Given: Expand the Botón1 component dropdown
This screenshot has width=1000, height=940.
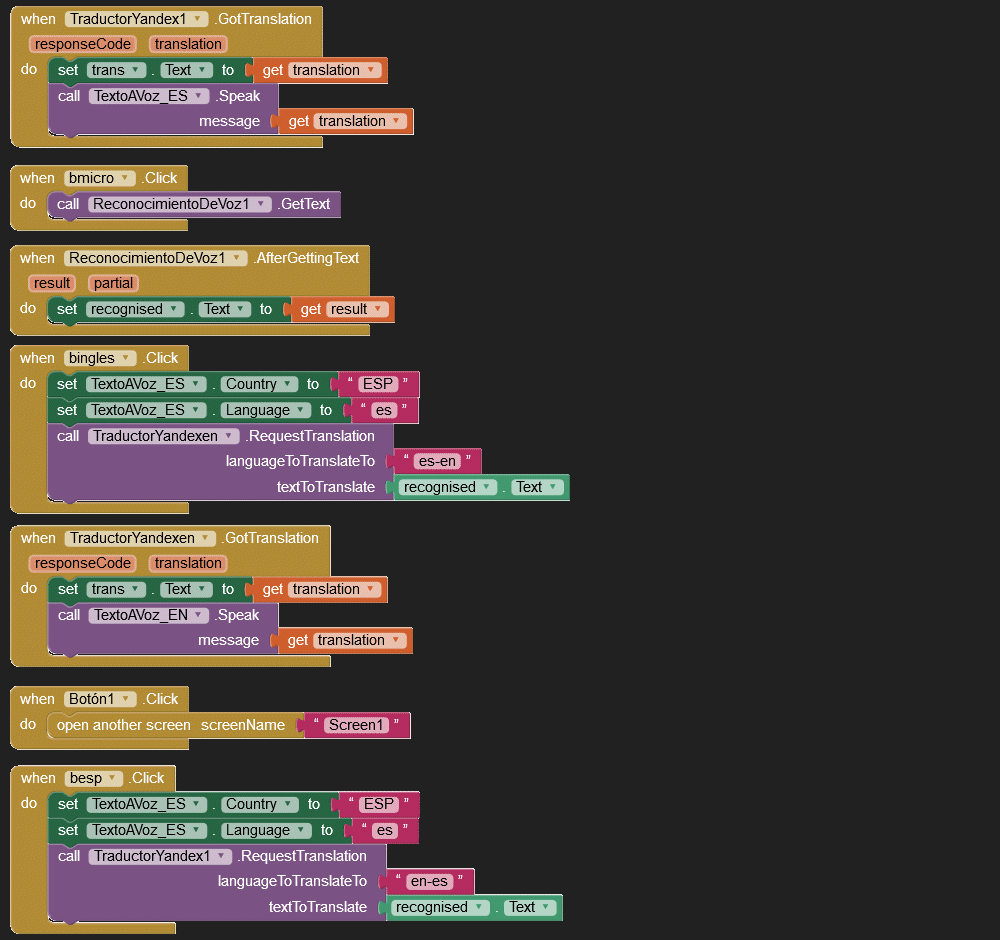Looking at the screenshot, I should (x=128, y=699).
